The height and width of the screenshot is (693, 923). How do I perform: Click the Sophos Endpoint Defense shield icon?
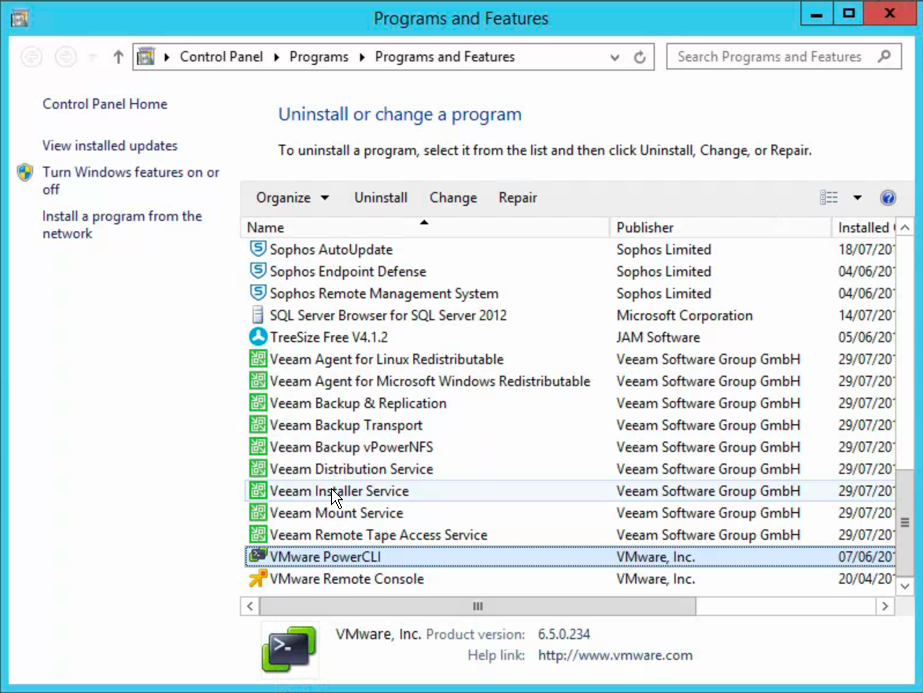tap(257, 271)
